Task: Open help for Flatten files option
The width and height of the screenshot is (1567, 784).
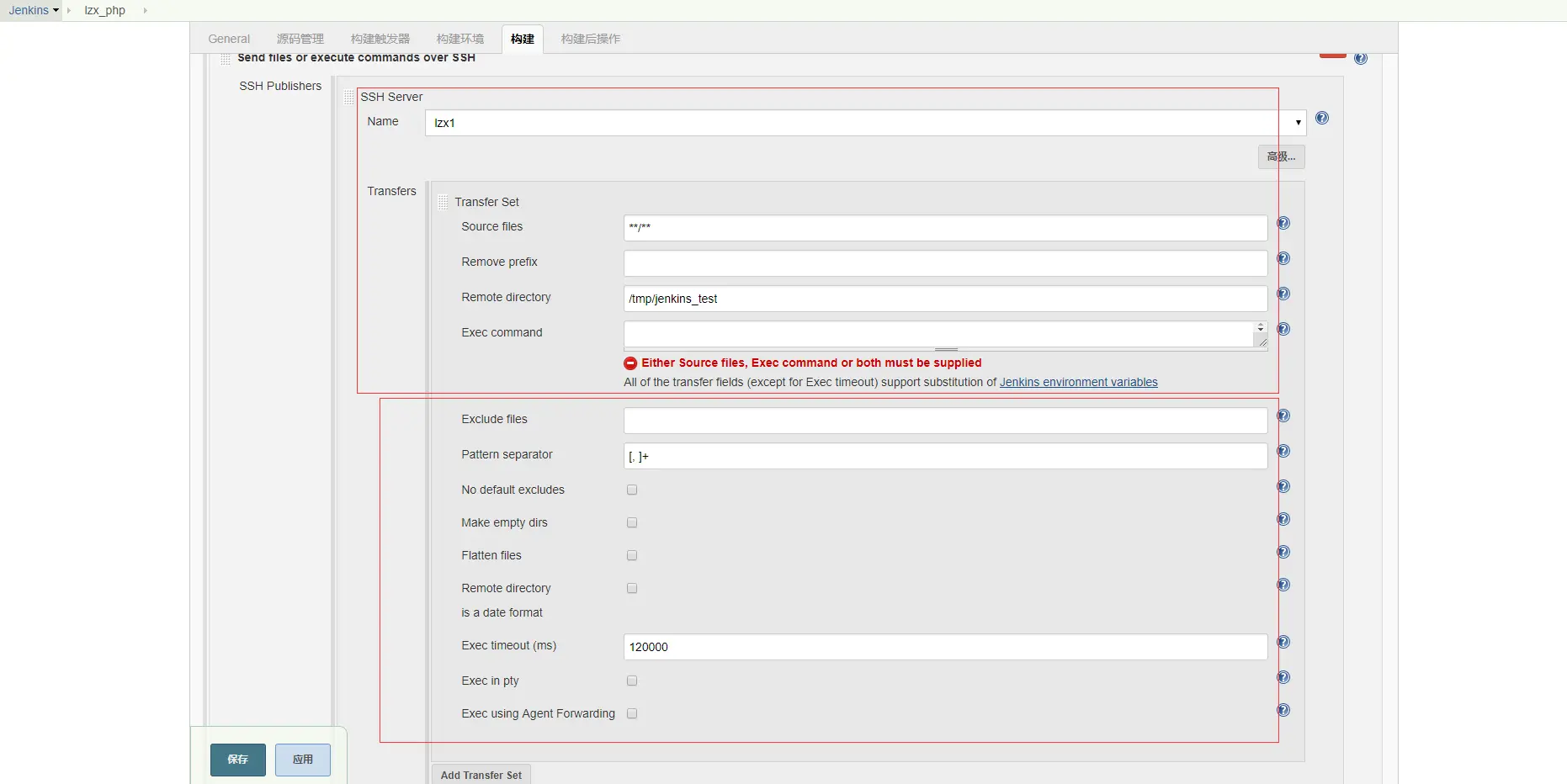Action: pyautogui.click(x=1283, y=552)
